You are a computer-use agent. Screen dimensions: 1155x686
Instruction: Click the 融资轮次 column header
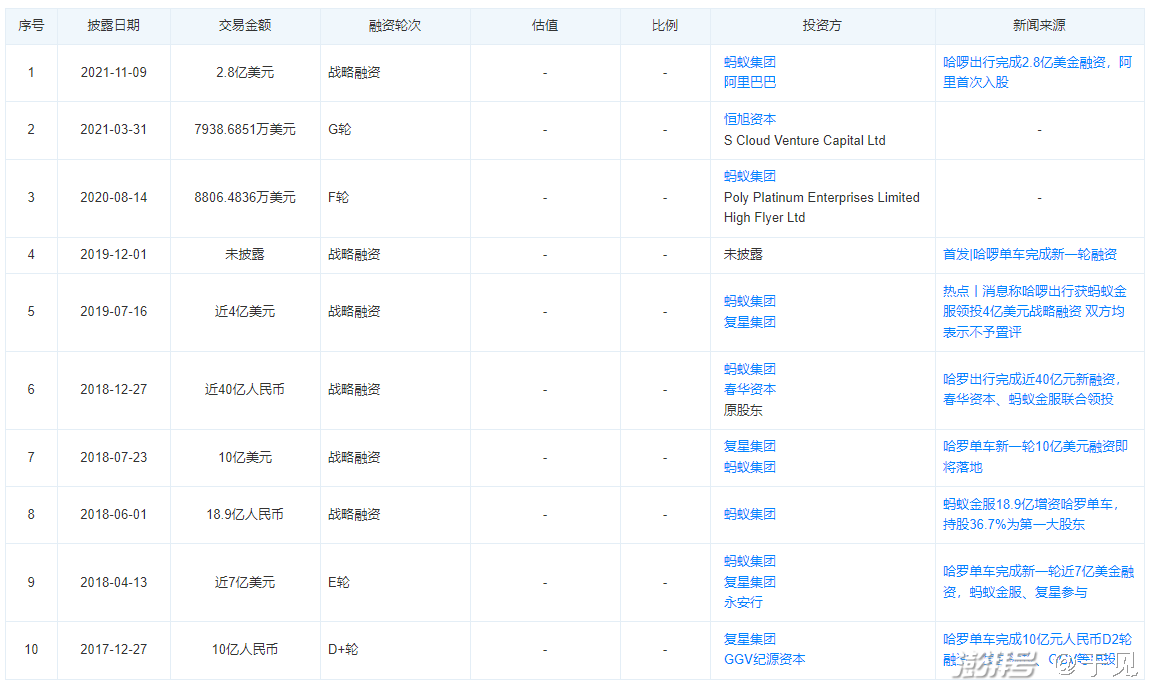pos(394,26)
